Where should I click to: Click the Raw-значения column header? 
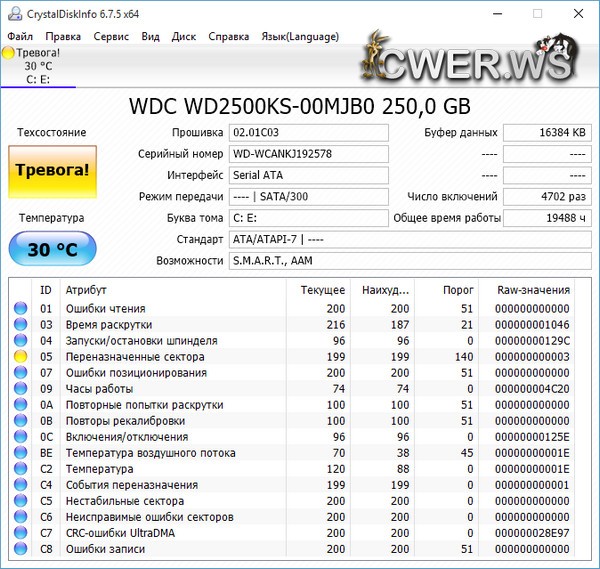pos(533,289)
